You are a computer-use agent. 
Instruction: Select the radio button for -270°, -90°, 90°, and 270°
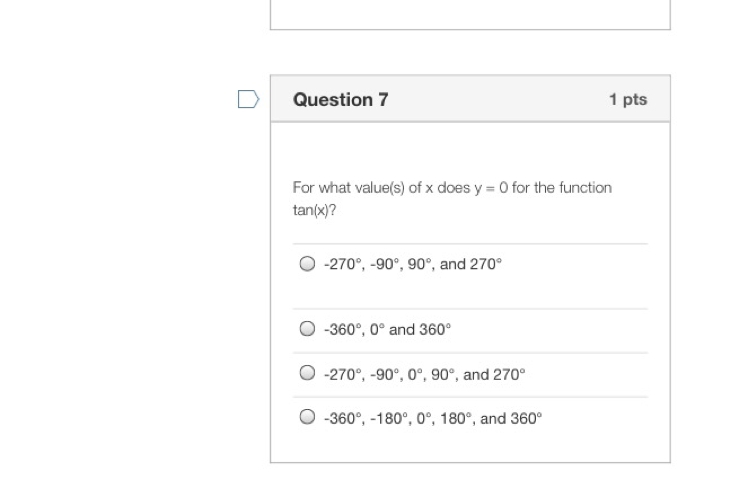pos(307,263)
